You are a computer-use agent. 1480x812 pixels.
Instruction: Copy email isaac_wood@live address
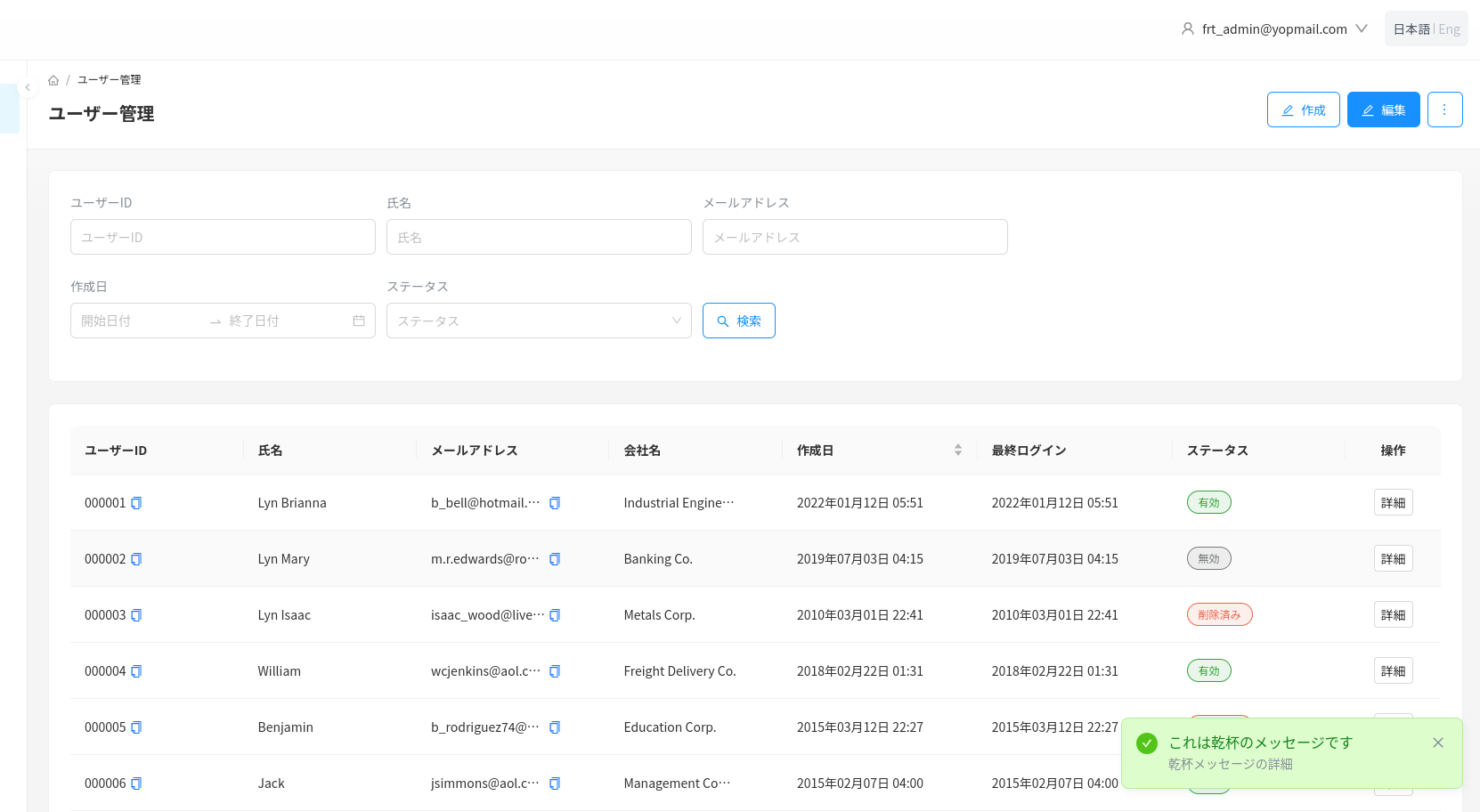pyautogui.click(x=555, y=615)
